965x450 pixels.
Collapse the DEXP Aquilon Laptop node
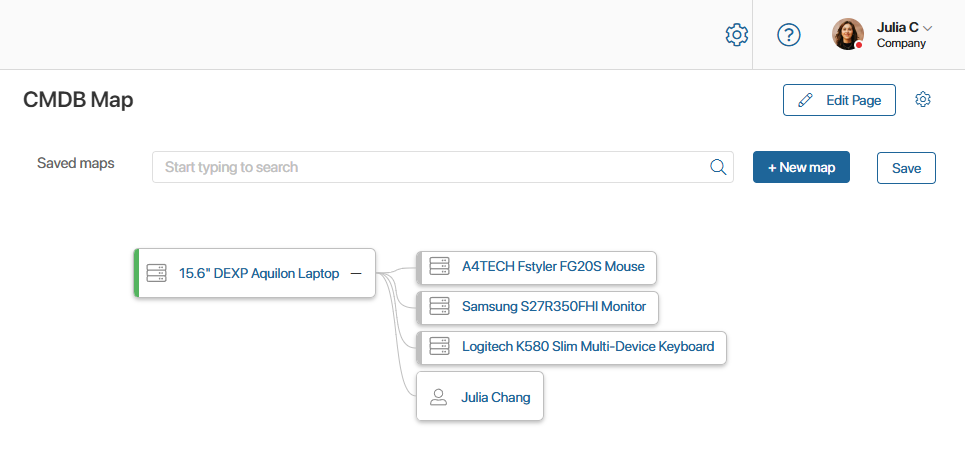point(356,273)
